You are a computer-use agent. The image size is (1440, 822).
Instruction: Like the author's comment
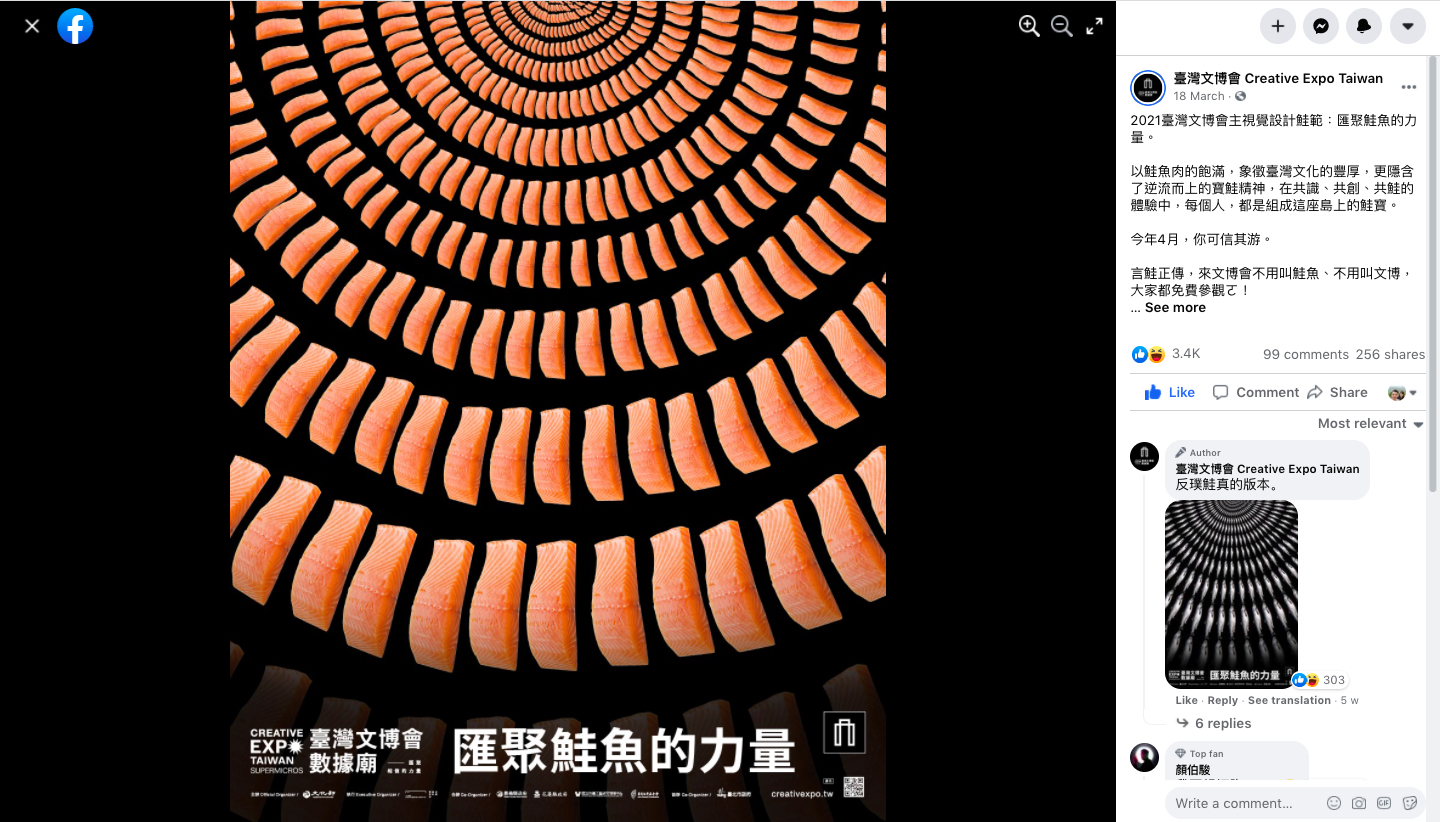[1186, 701]
